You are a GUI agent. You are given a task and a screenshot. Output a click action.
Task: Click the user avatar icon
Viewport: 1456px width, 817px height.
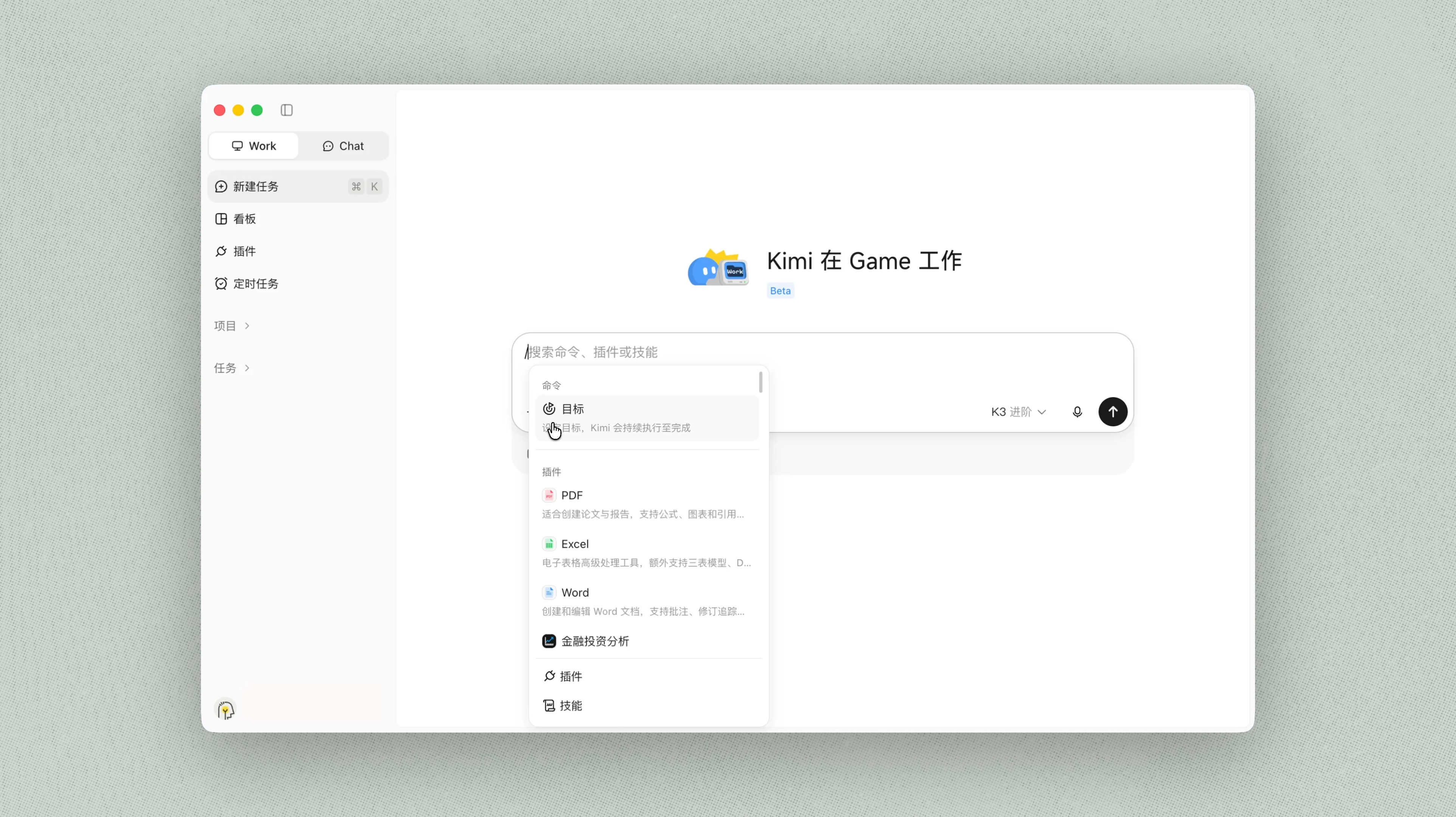[x=226, y=709]
